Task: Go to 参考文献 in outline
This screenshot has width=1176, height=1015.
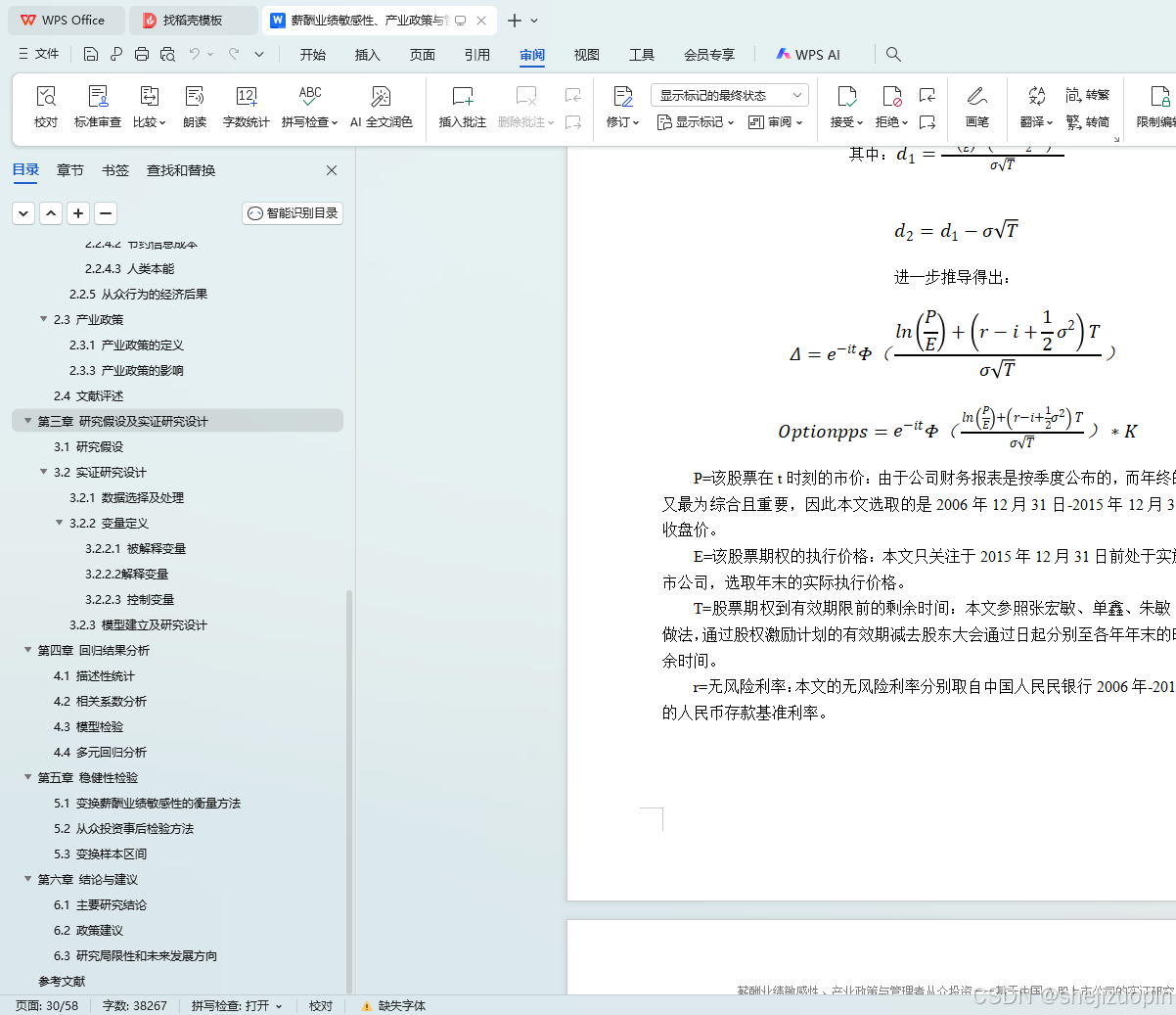Action: coord(62,981)
